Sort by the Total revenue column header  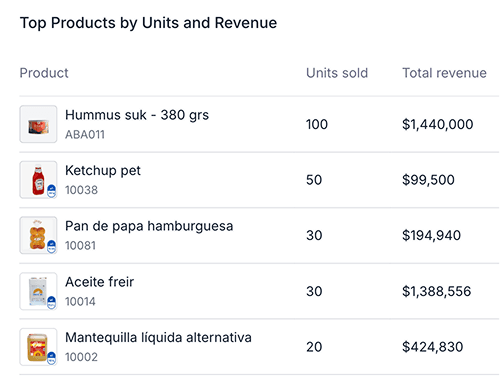point(444,73)
